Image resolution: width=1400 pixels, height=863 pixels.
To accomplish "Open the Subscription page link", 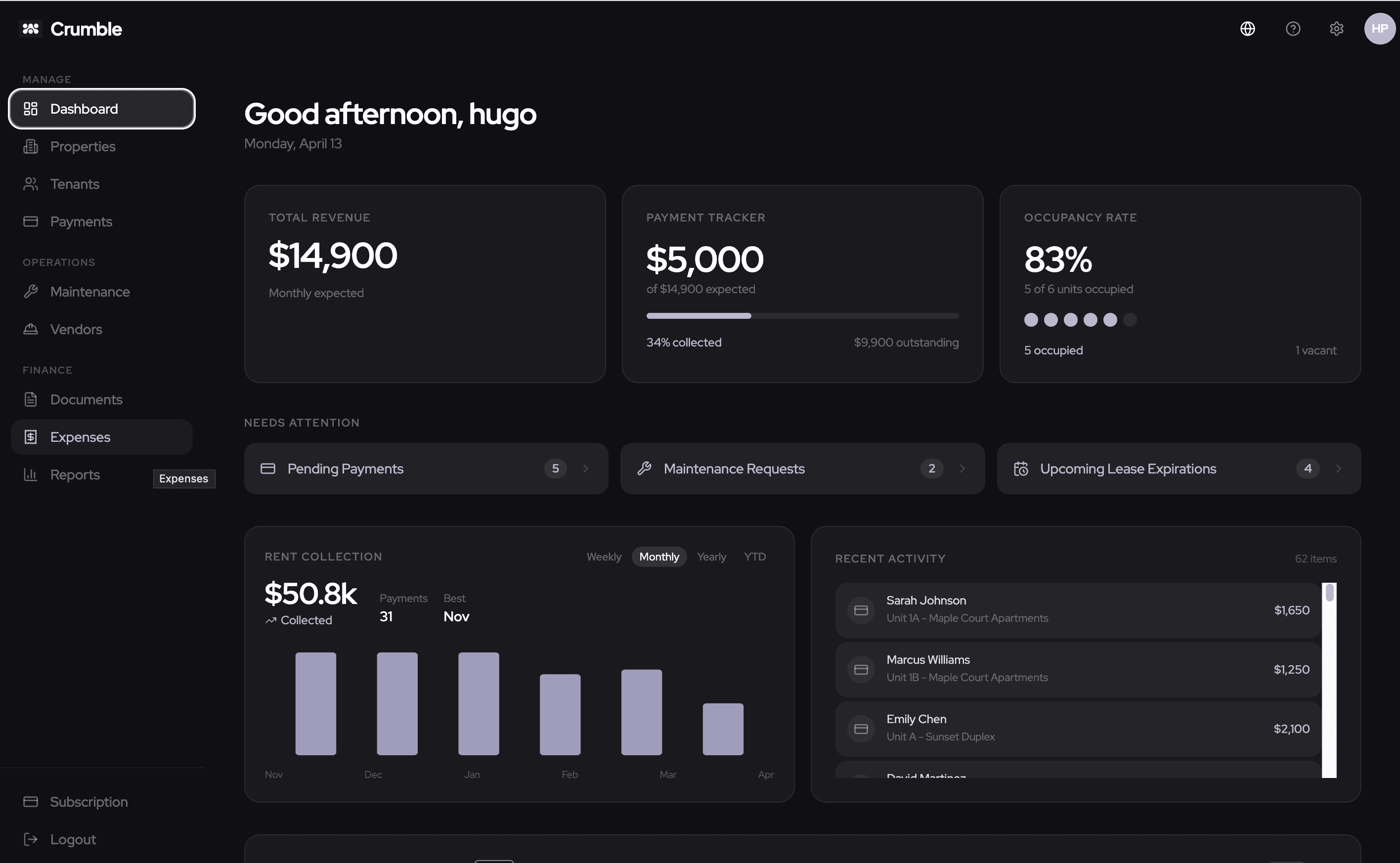I will 88,801.
